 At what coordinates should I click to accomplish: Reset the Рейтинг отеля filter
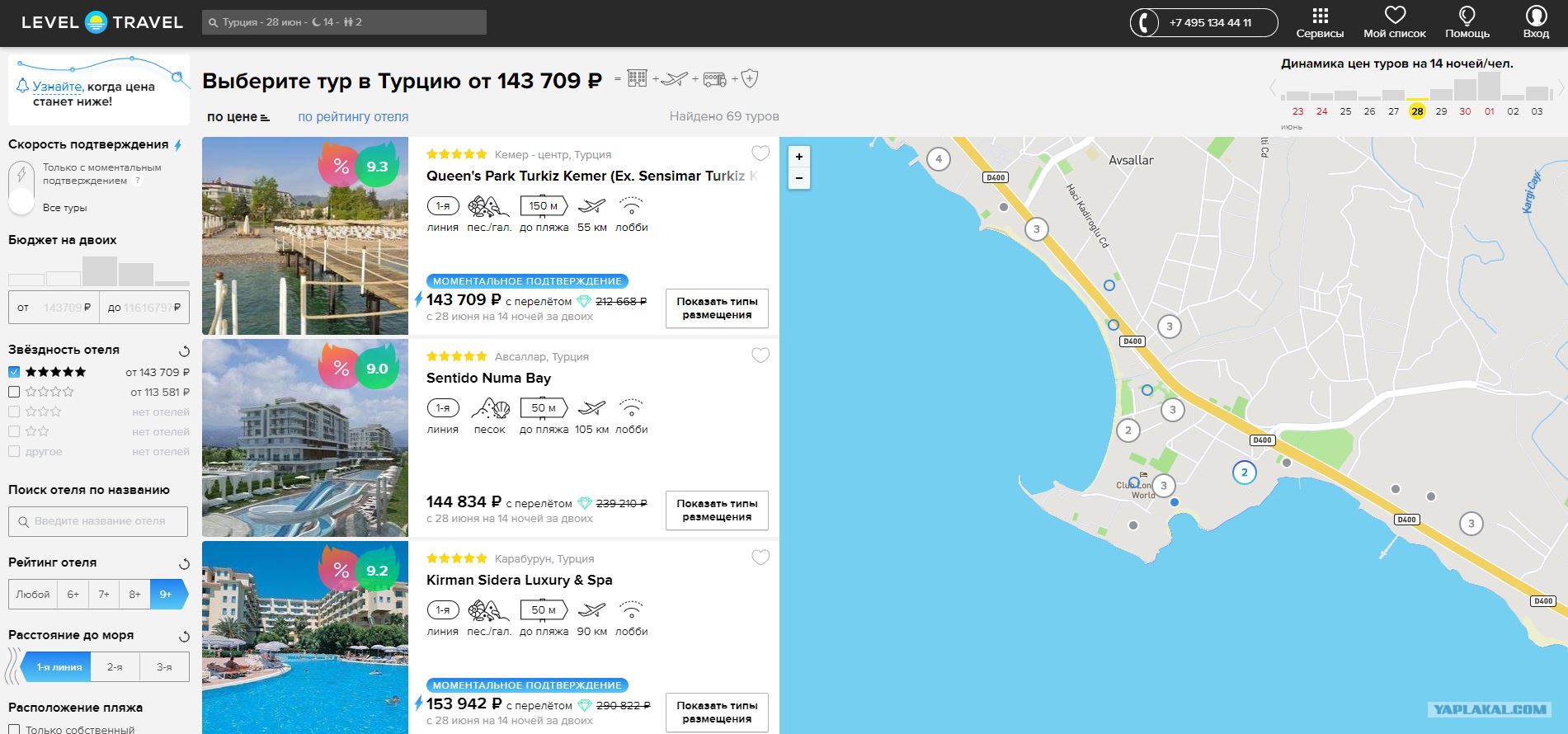pos(184,563)
